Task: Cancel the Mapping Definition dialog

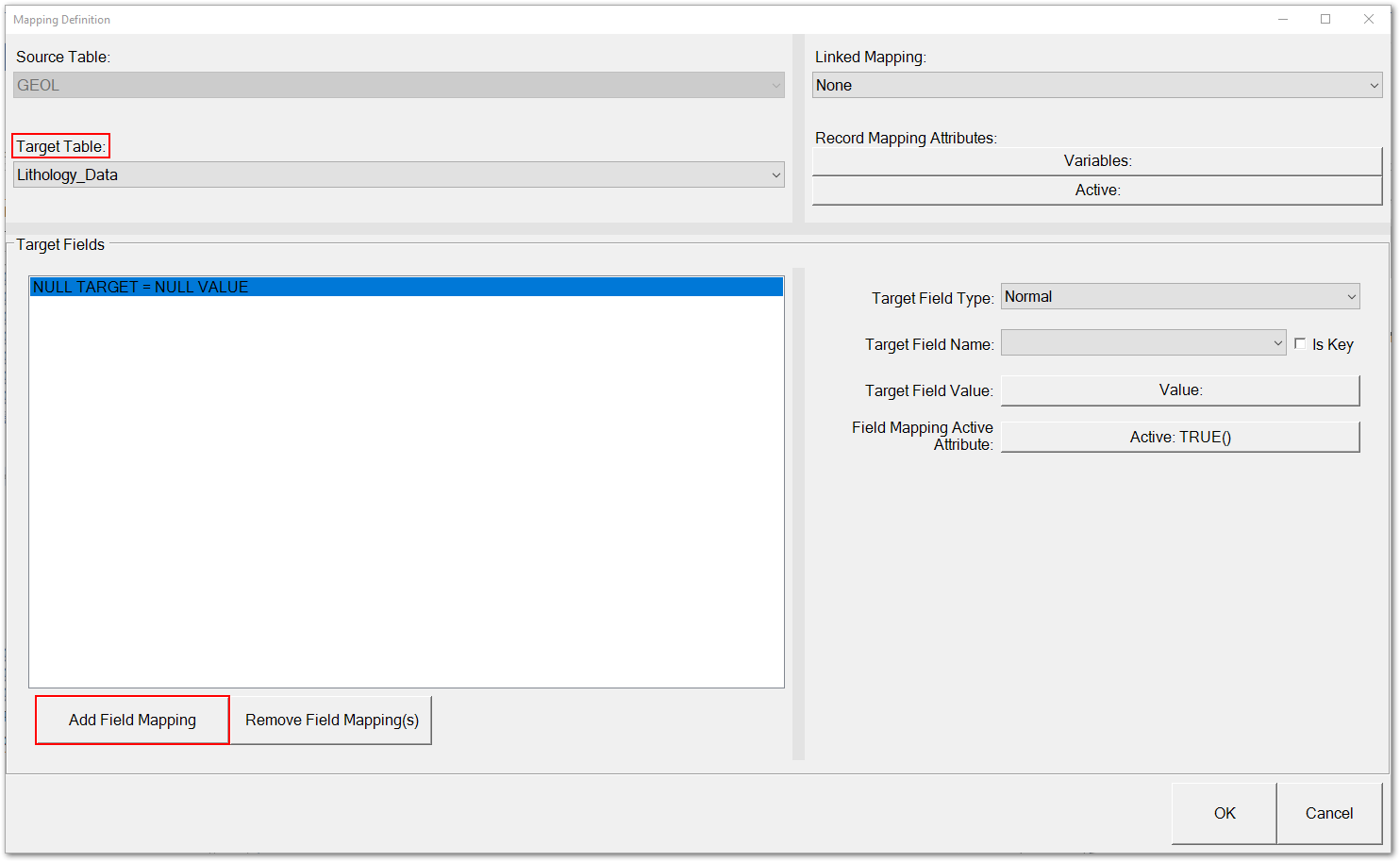Action: pos(1328,813)
